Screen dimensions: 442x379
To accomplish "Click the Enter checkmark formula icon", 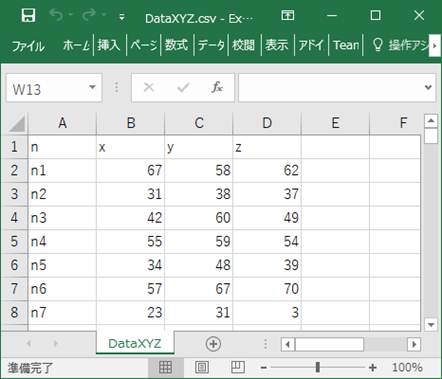I will coord(183,88).
